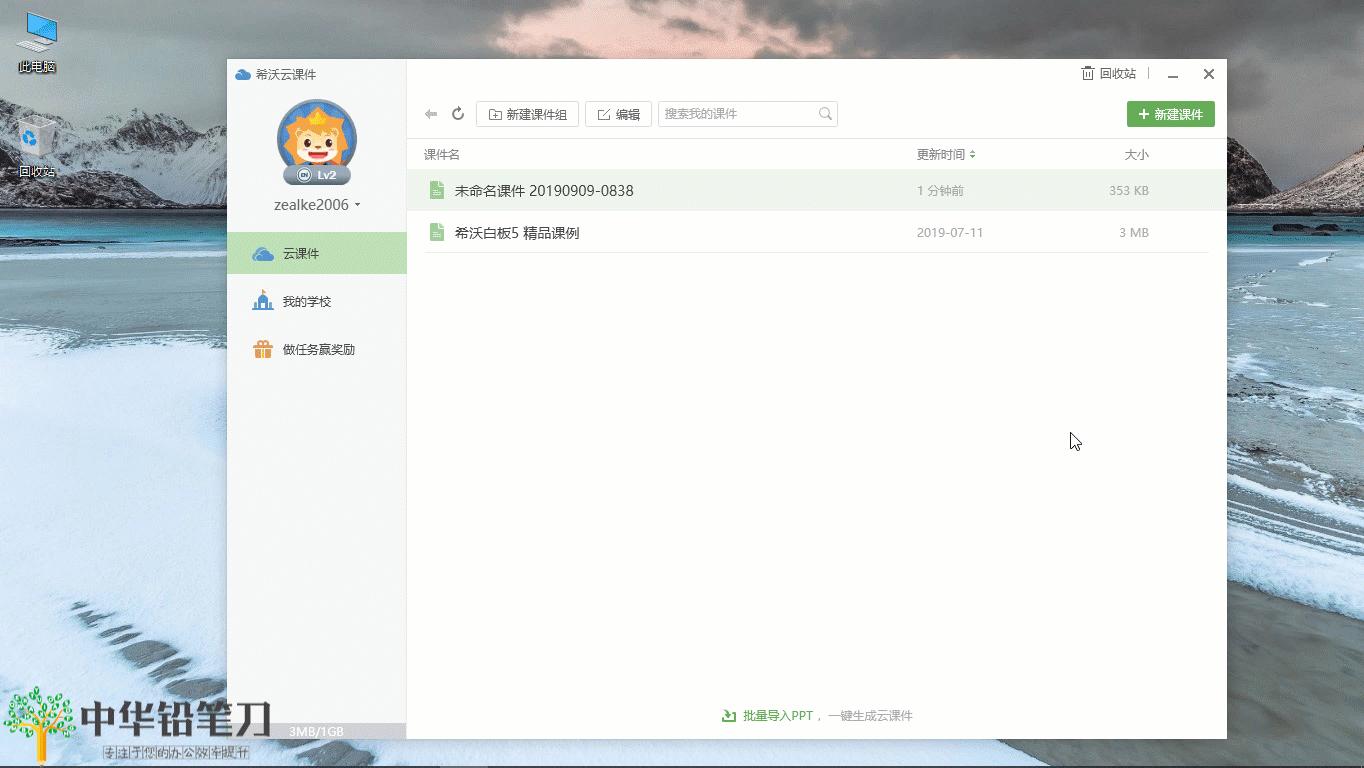Click the 希沃云课件 cloud logo
Screen dimensions: 1364x768
pyautogui.click(x=243, y=73)
